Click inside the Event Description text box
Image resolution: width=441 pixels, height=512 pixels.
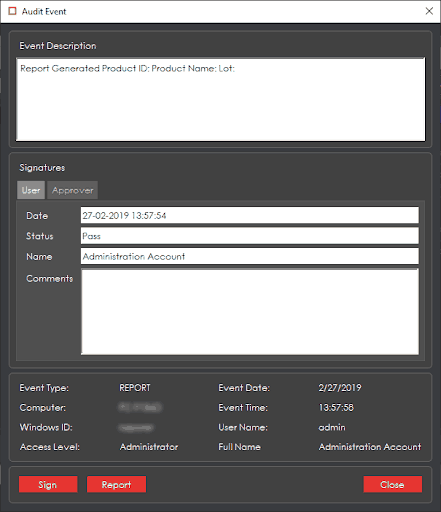pyautogui.click(x=221, y=99)
